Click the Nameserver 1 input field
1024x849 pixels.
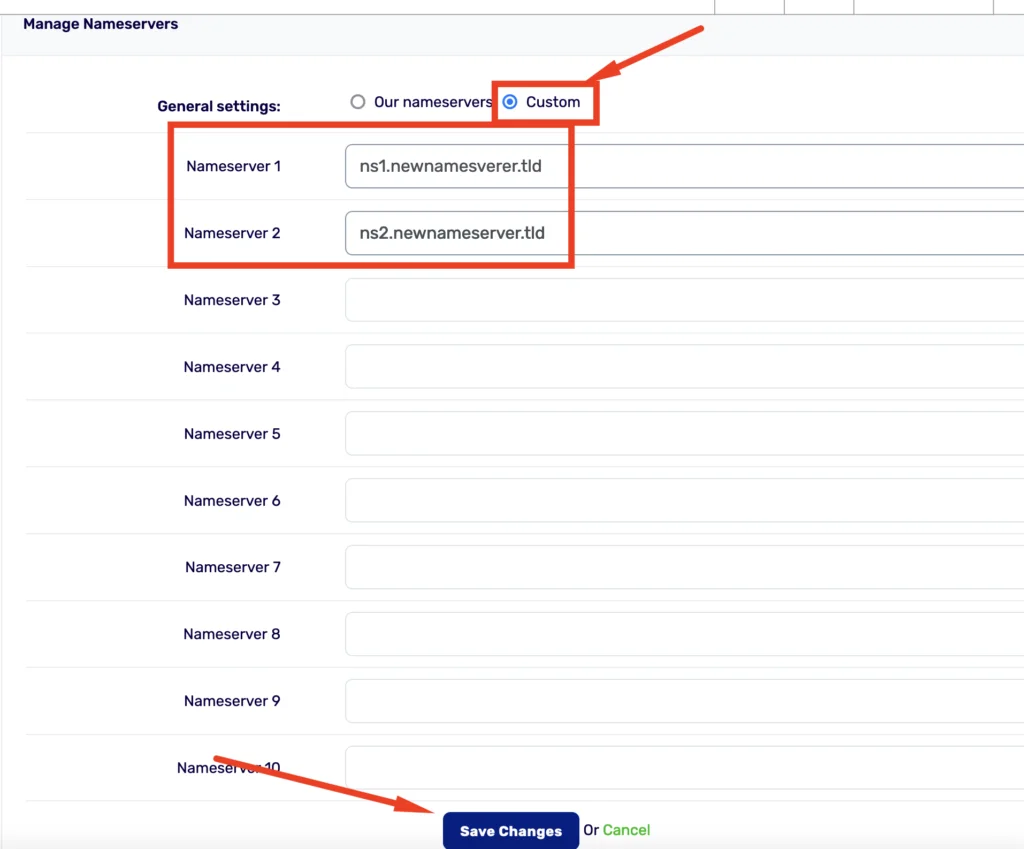(684, 166)
